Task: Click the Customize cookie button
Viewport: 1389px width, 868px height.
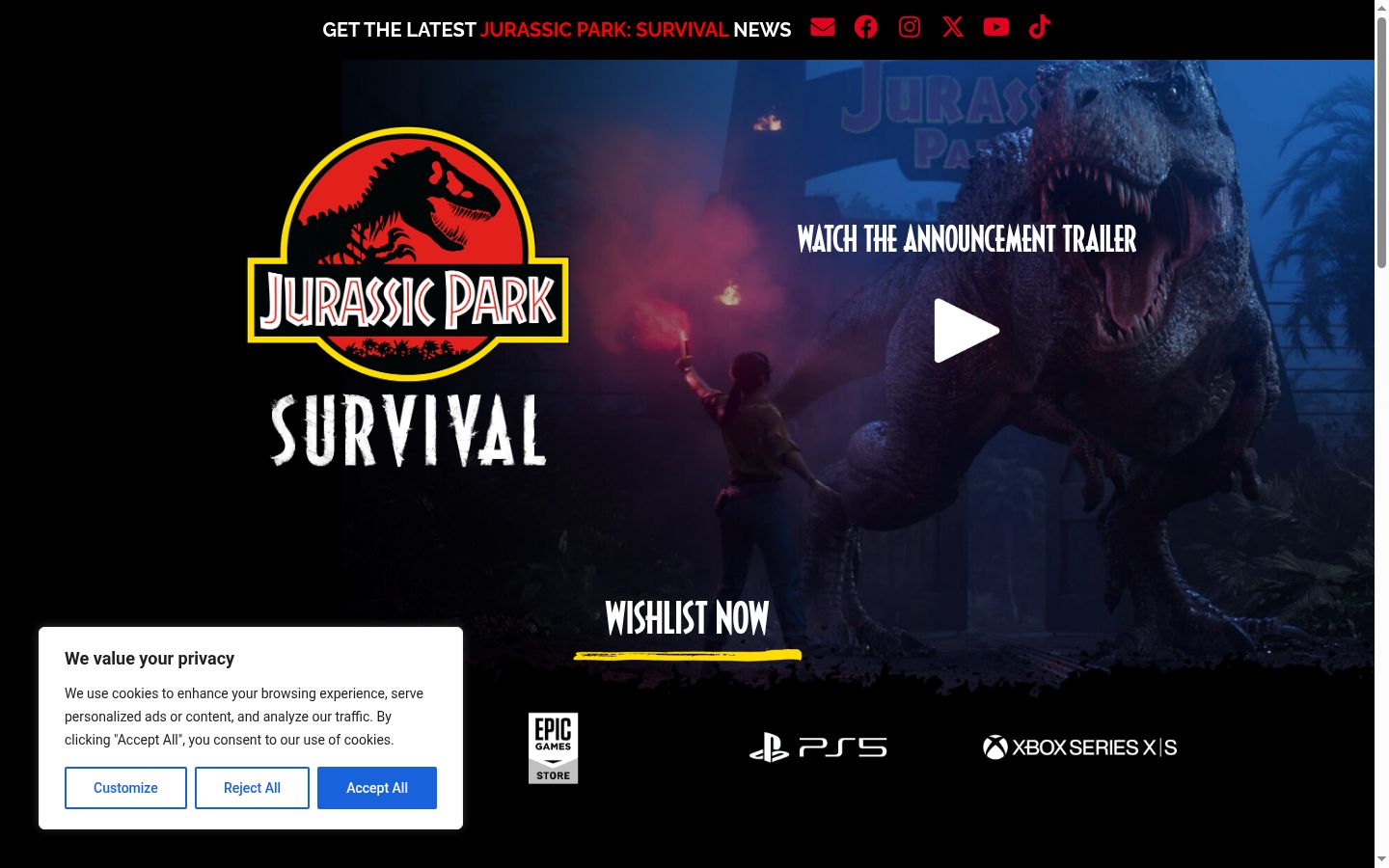Action: tap(125, 788)
